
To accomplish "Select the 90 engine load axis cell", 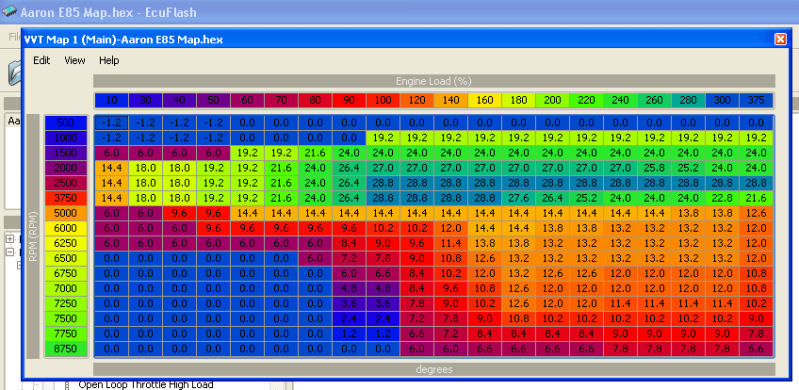I will coord(349,100).
